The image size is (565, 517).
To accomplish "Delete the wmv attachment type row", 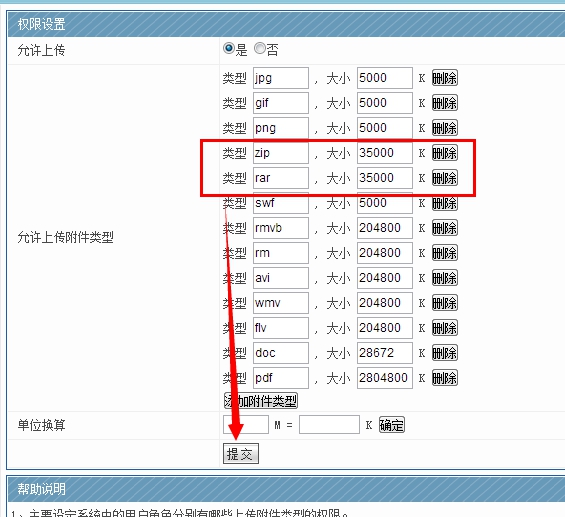I will click(445, 303).
